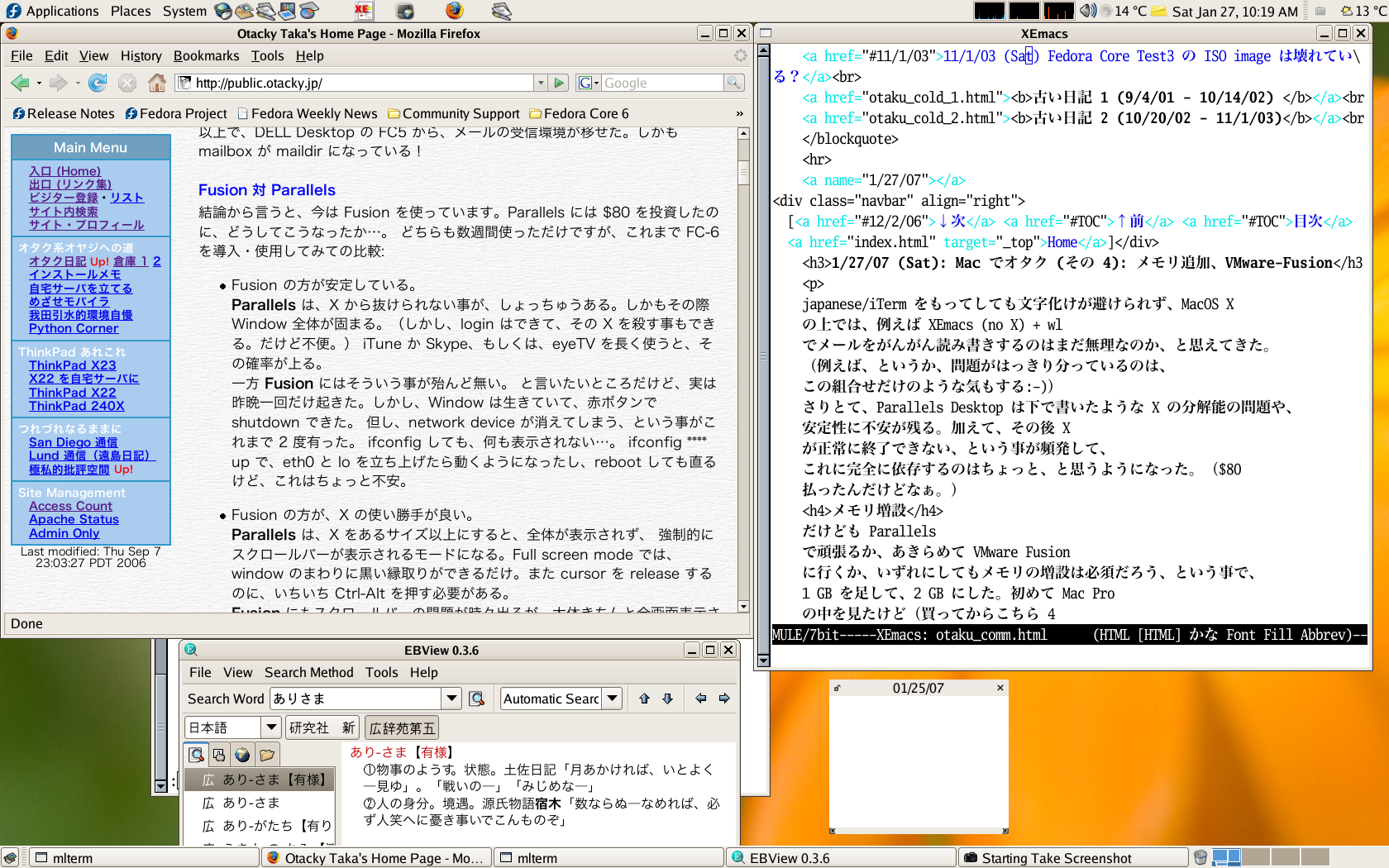Open the Google search engine selector
The width and height of the screenshot is (1389, 868).
[588, 83]
